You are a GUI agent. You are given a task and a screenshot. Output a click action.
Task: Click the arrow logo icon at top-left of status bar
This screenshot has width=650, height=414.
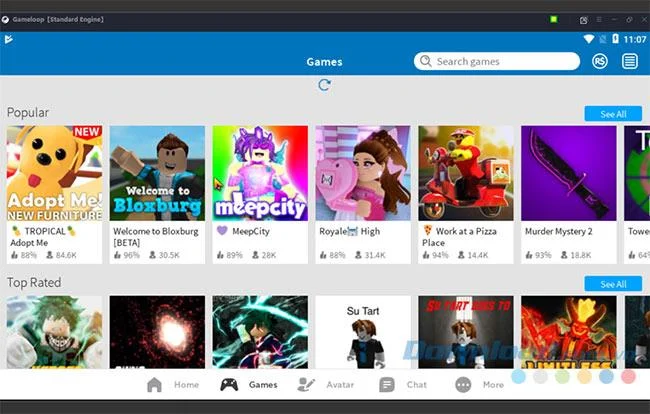(8, 39)
